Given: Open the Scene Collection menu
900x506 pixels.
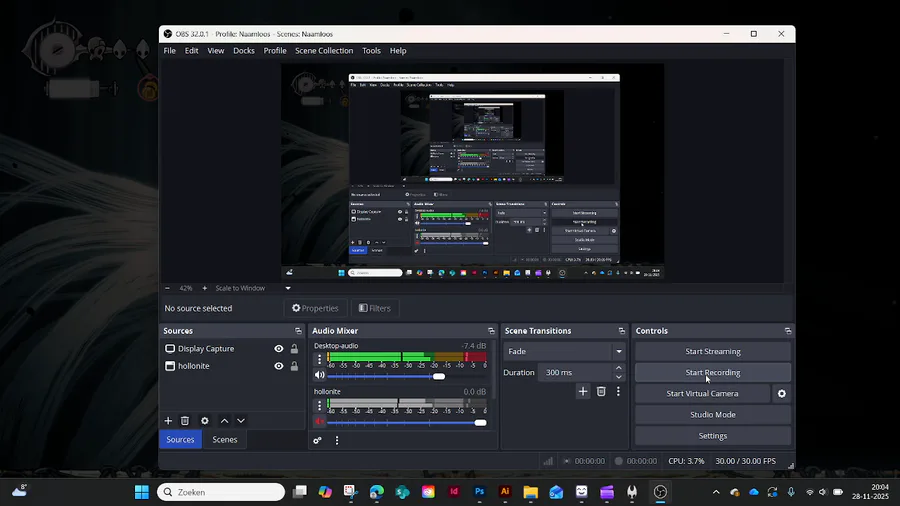Looking at the screenshot, I should pos(324,50).
